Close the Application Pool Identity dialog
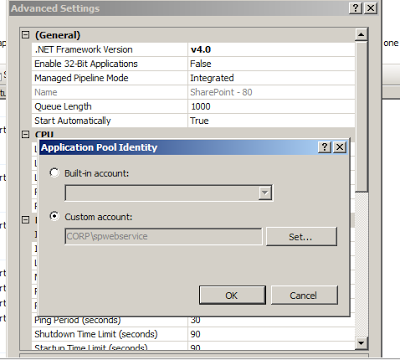 339,147
